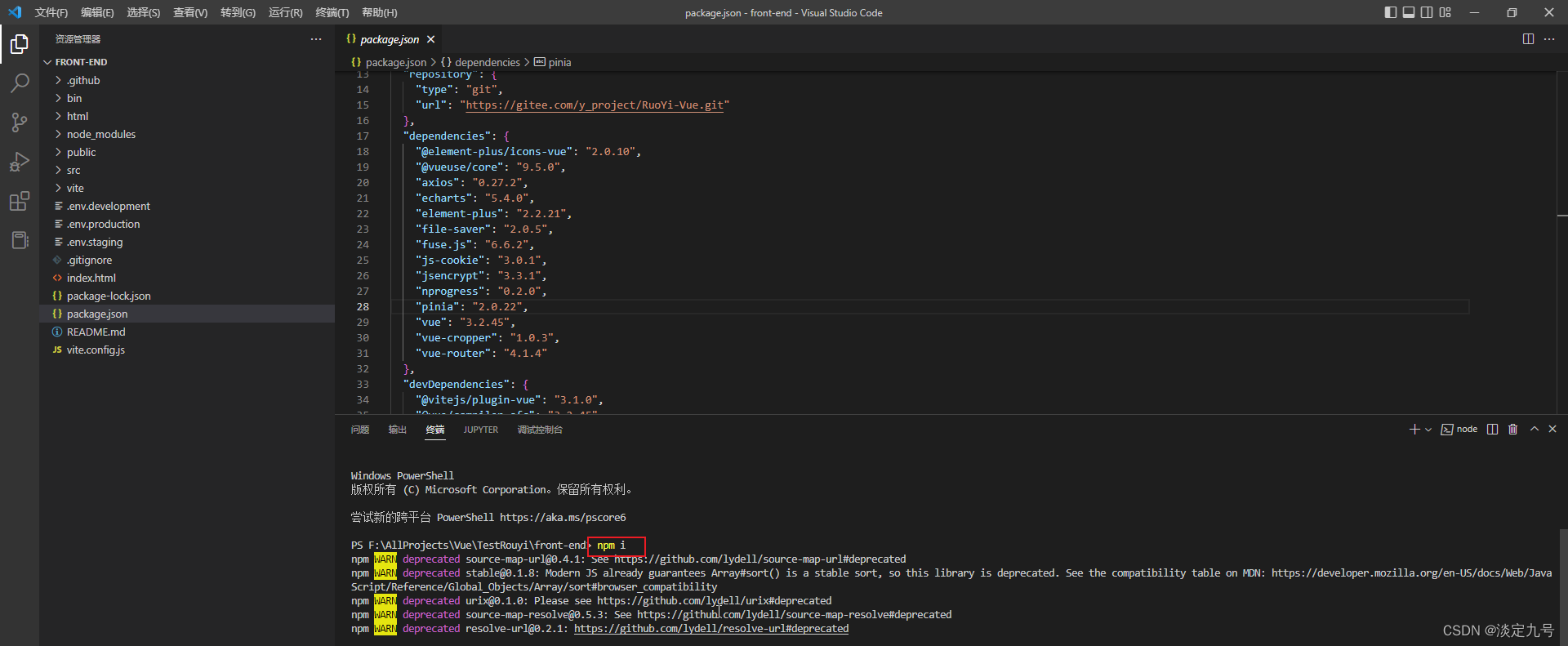Select package.json in the explorer
The width and height of the screenshot is (1568, 646).
(187, 314)
